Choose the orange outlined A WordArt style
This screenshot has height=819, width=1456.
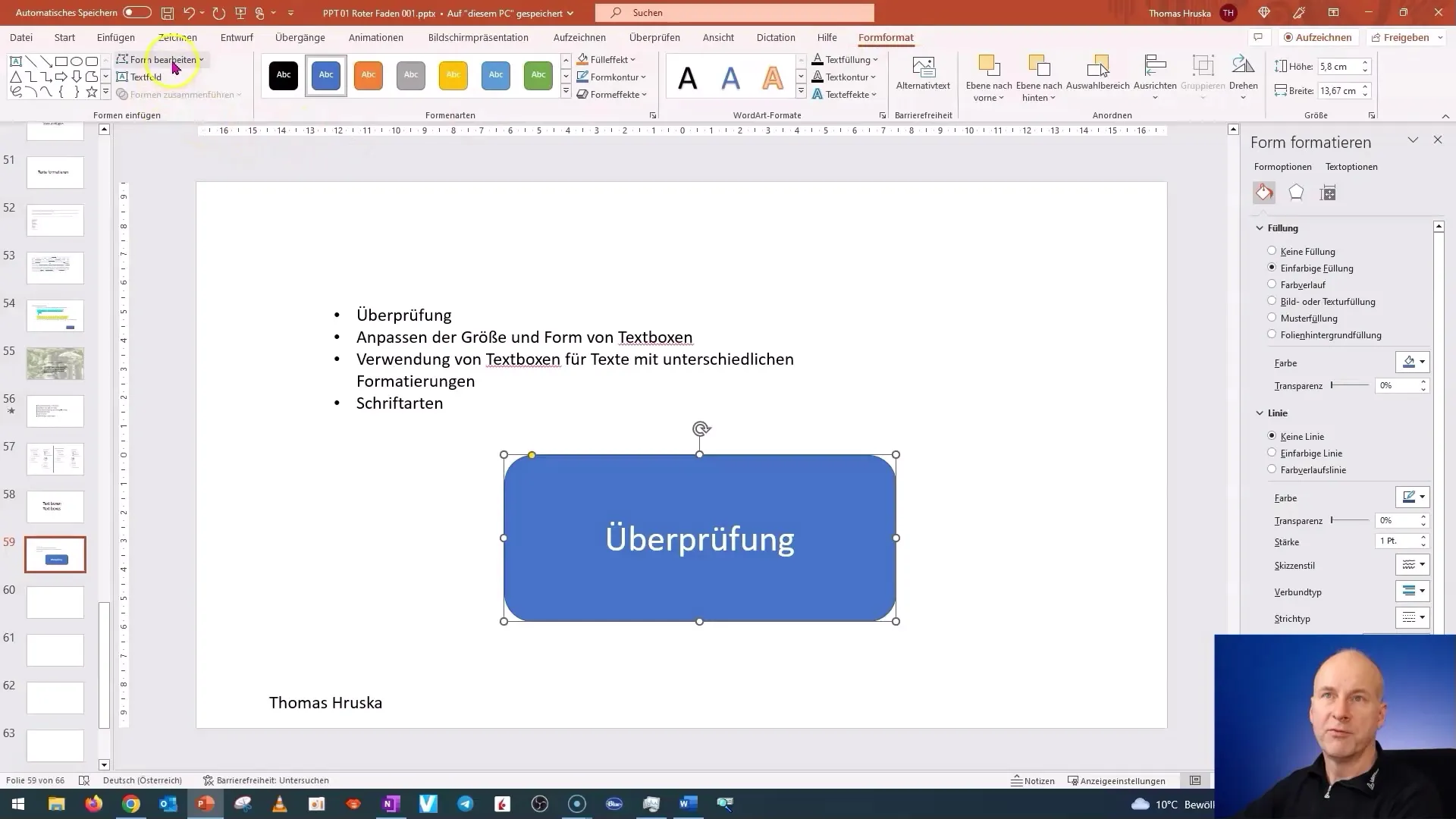(x=773, y=77)
